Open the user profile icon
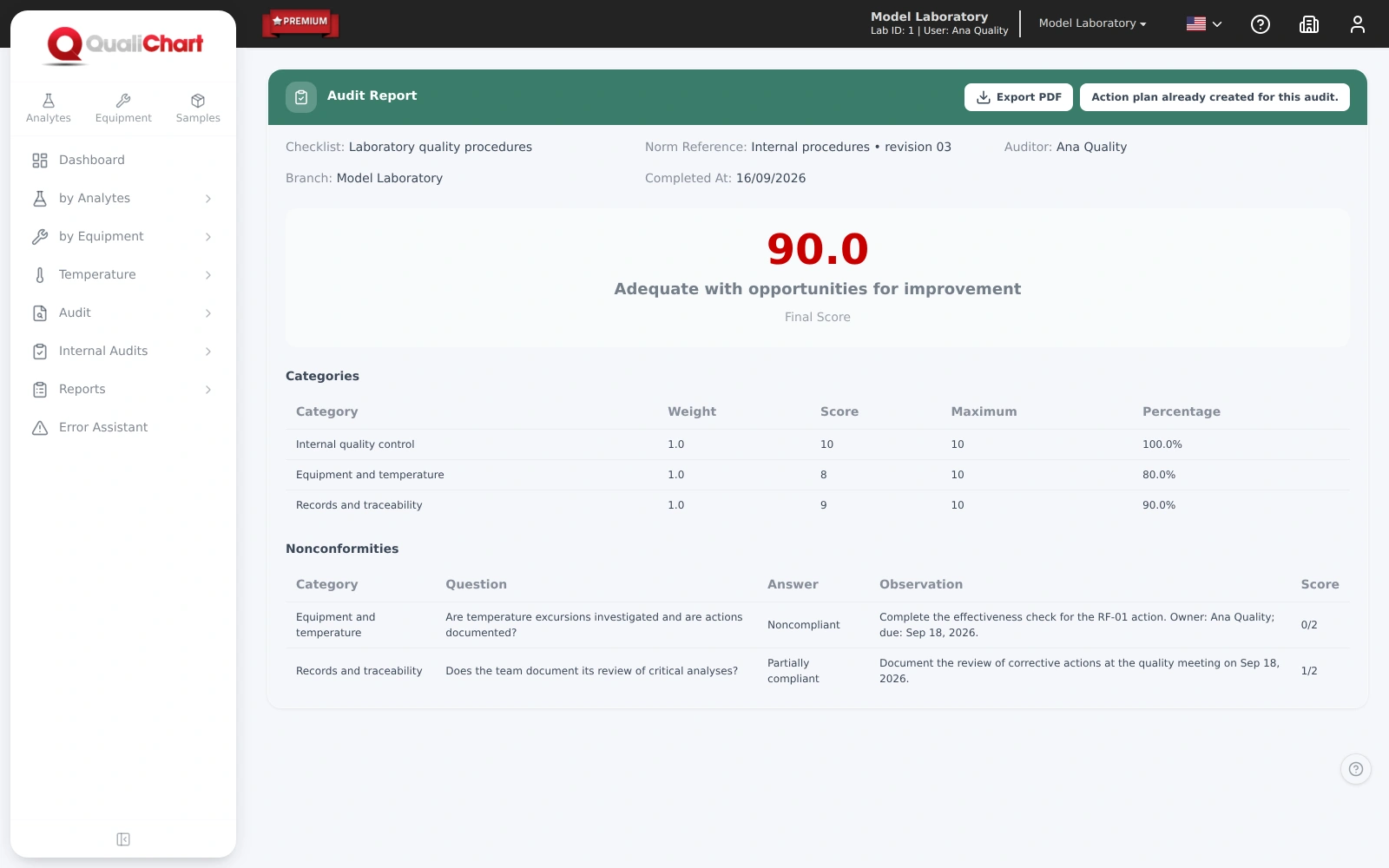The image size is (1389, 868). tap(1358, 24)
